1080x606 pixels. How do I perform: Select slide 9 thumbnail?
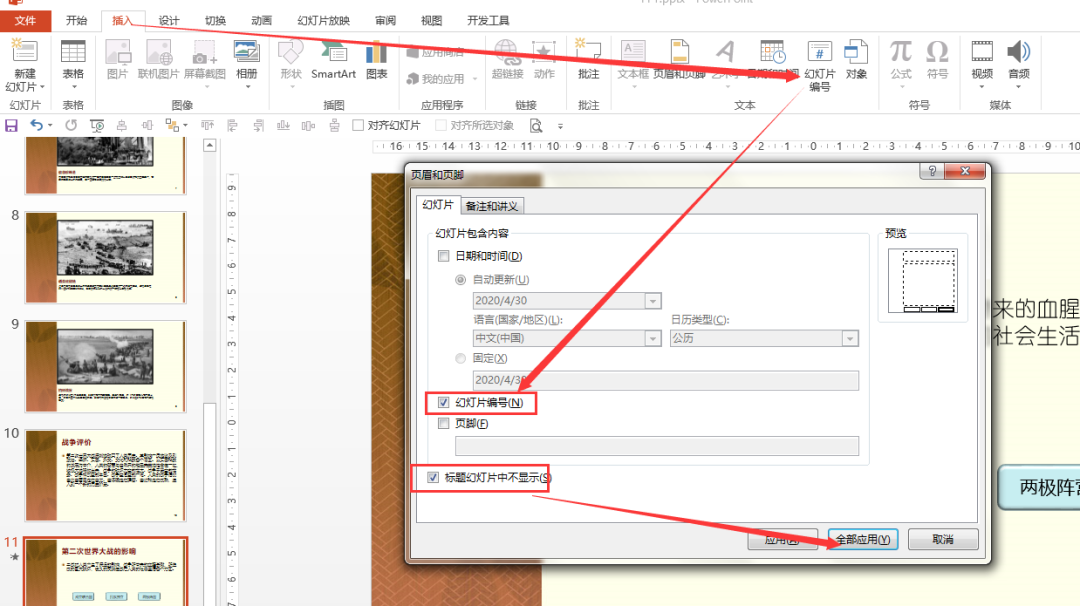[x=105, y=366]
